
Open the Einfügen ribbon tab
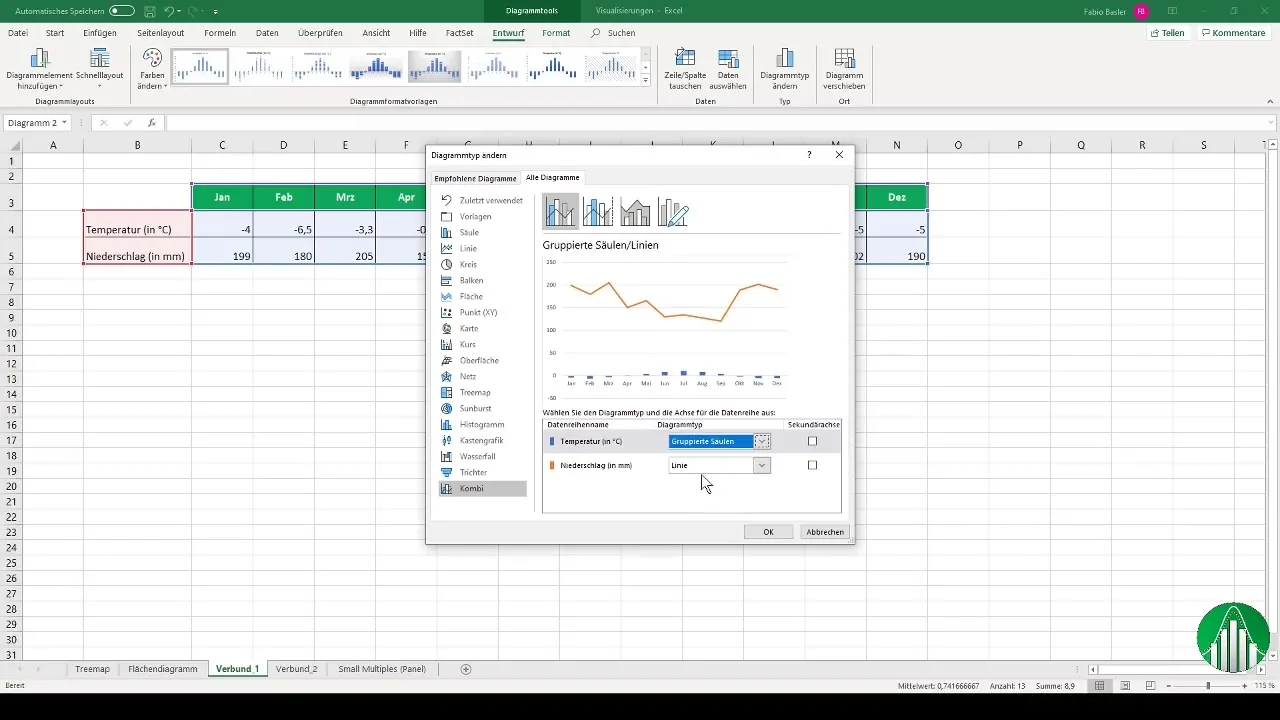pos(99,33)
